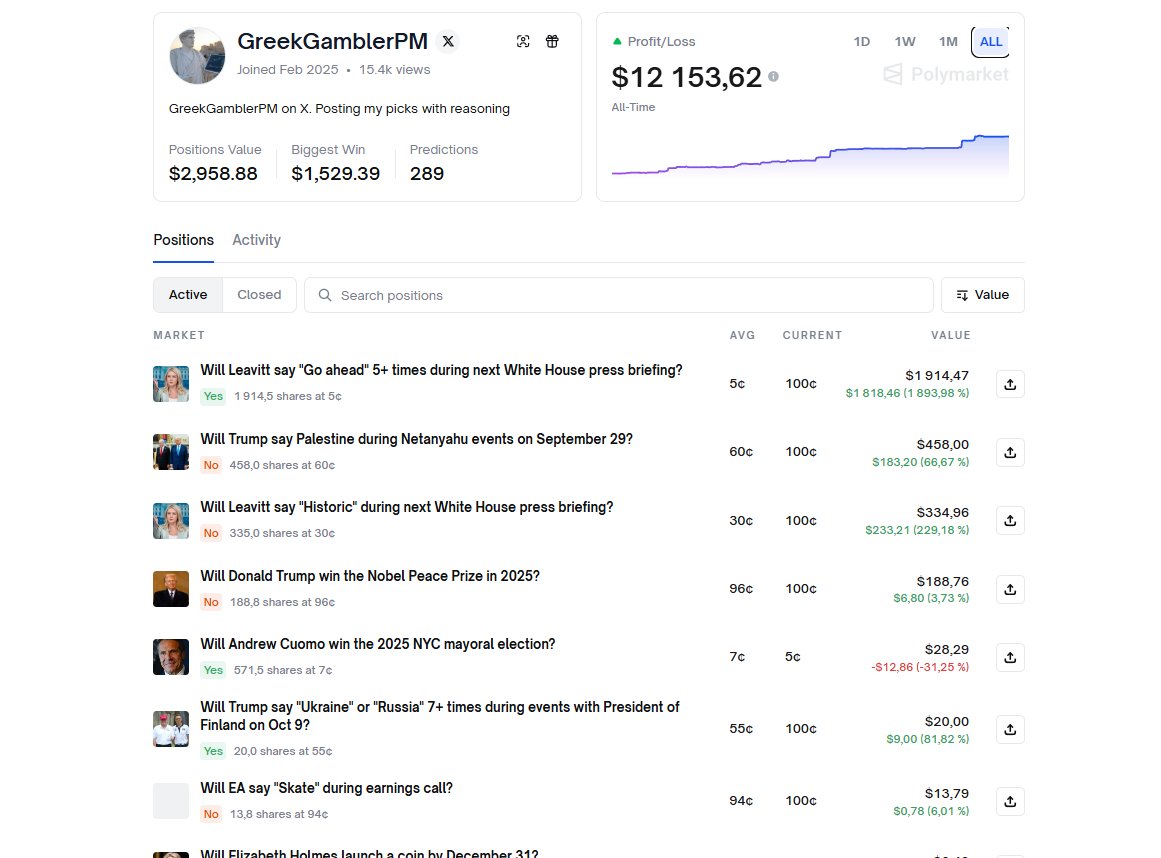Click the GreekGamblerPM profile name
Viewport: 1161px width, 858px height.
point(332,41)
